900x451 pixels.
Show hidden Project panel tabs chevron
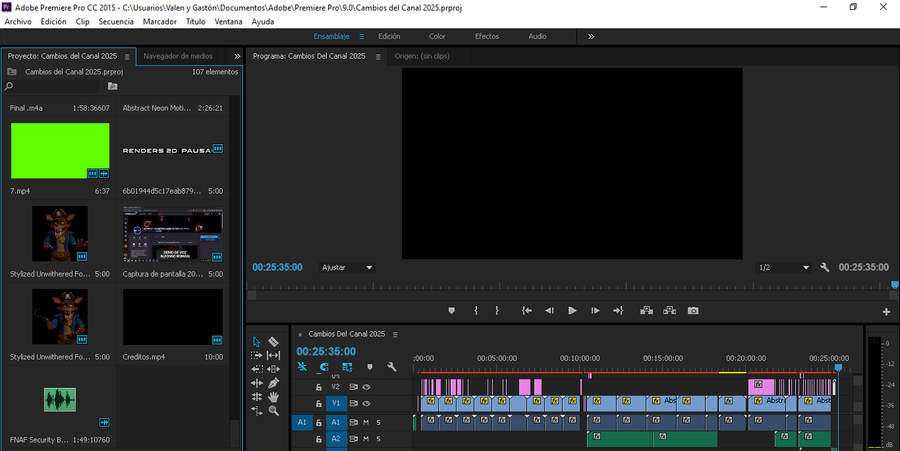(x=236, y=56)
